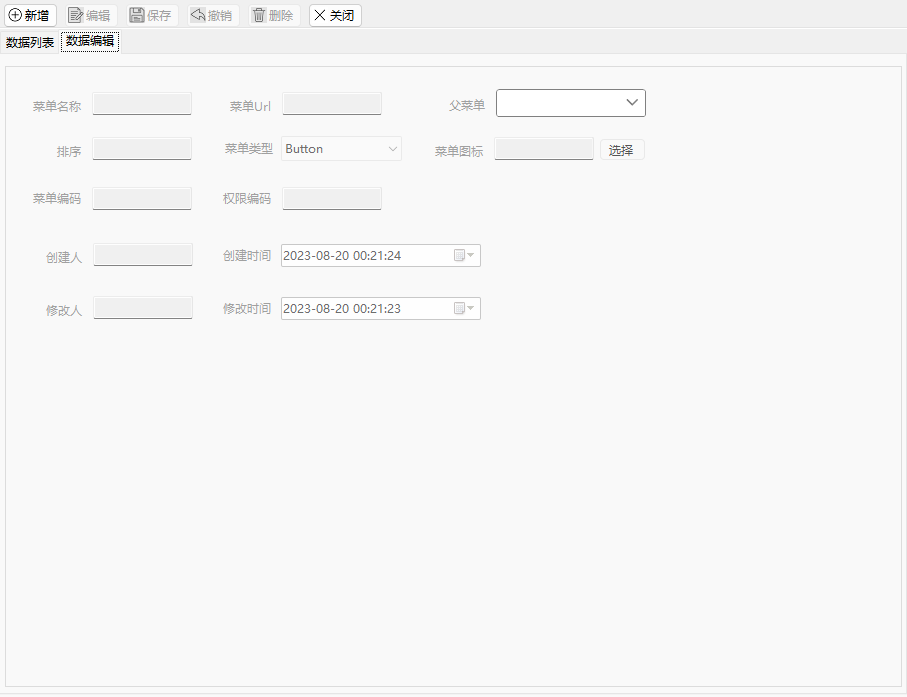This screenshot has width=907, height=697.
Task: Switch to the 数据列表 tab
Action: click(x=30, y=42)
